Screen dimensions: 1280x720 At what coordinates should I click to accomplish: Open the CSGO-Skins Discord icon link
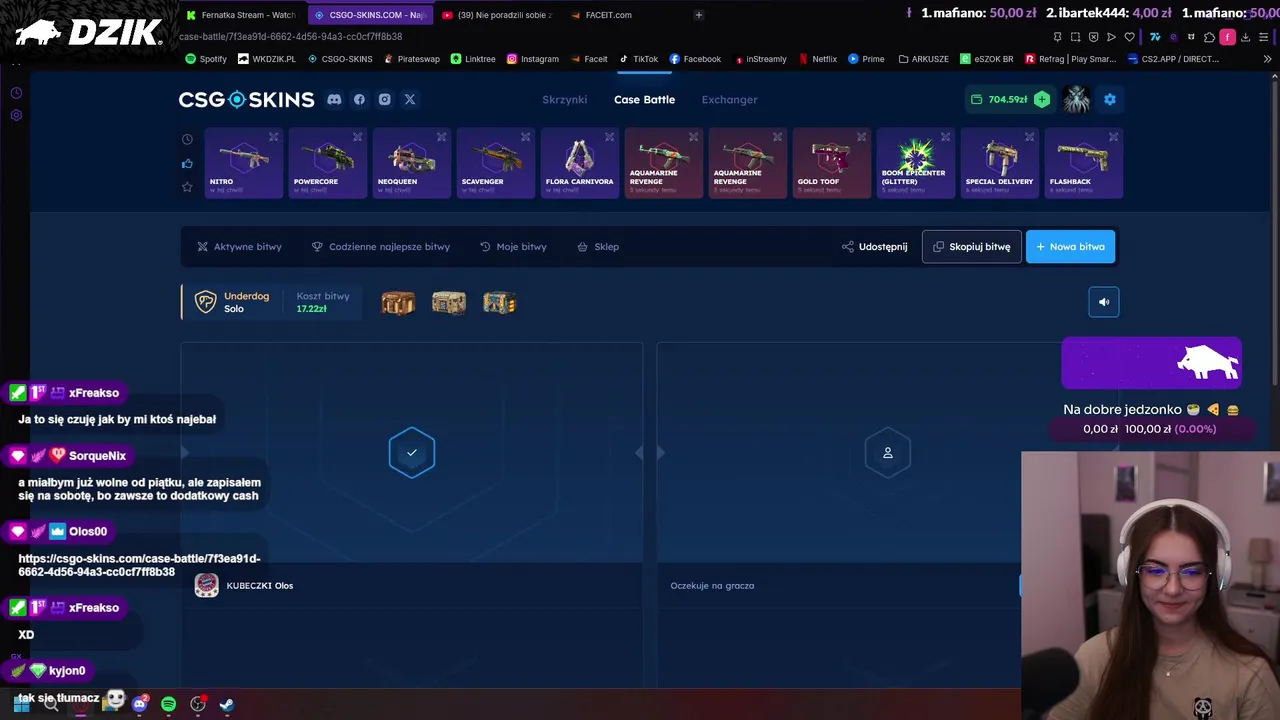[x=334, y=99]
